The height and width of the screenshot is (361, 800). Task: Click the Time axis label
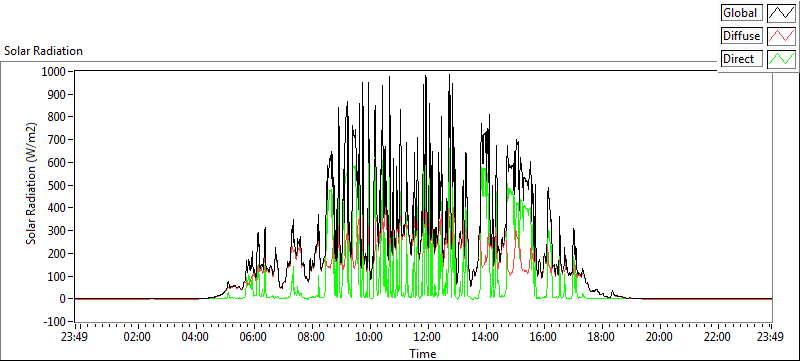pos(422,353)
